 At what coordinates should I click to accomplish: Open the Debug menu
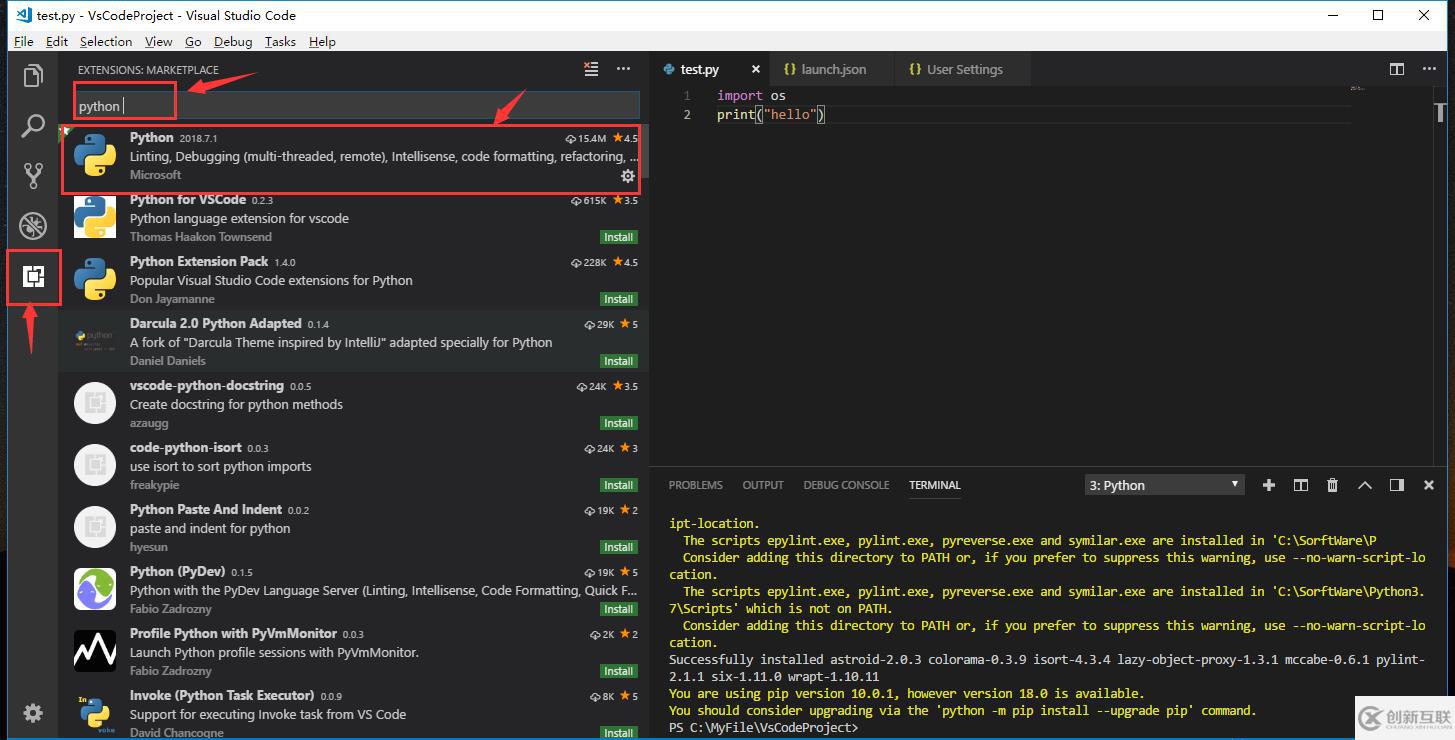point(233,41)
